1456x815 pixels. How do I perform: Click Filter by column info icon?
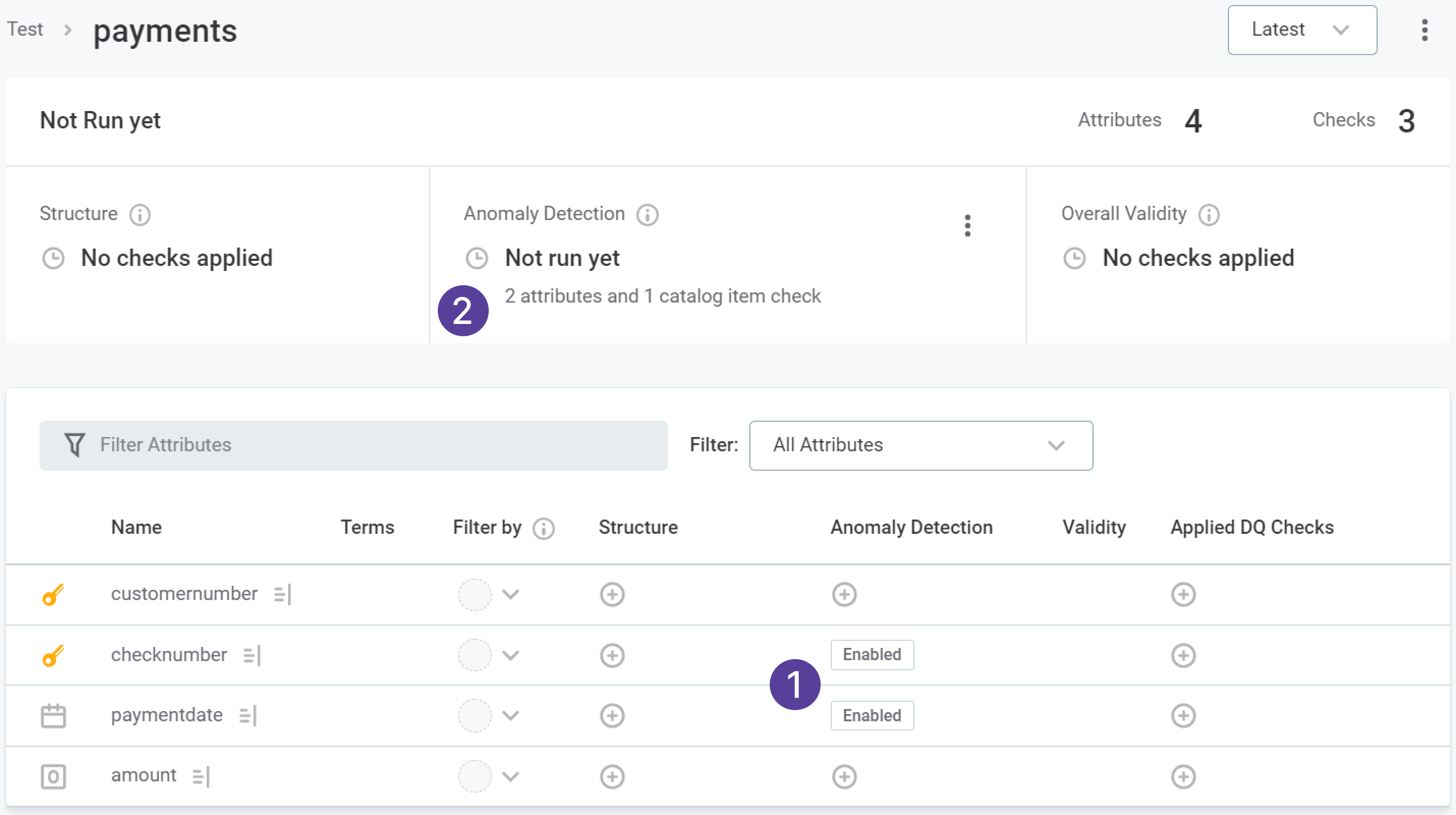(x=544, y=528)
